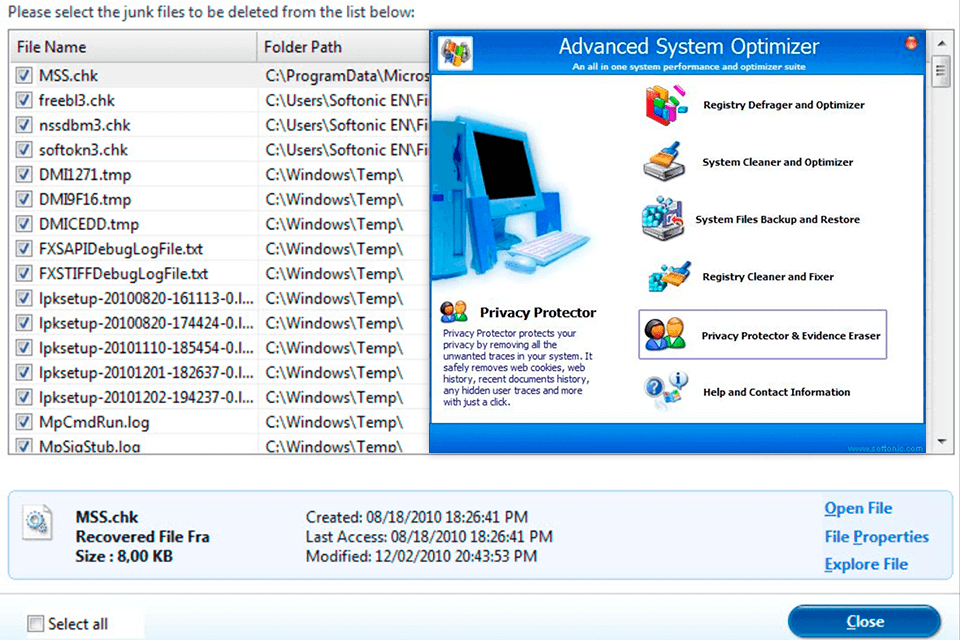The height and width of the screenshot is (640, 960).
Task: Select the nssdbm3.chk file name
Action: (84, 126)
